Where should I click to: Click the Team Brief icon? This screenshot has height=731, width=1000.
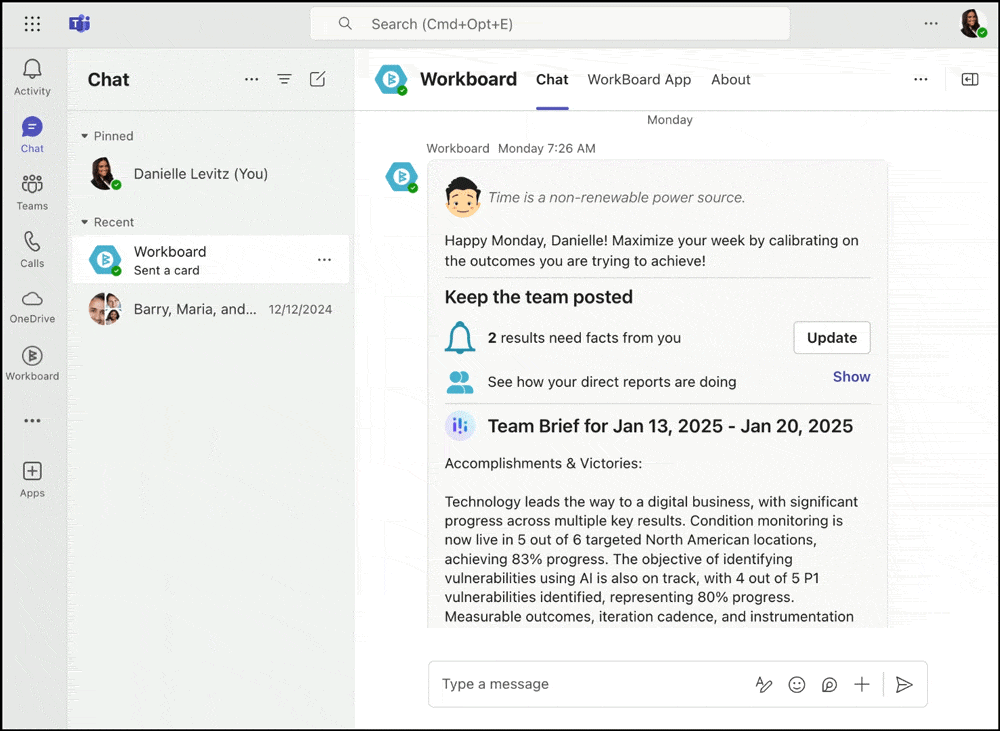pyautogui.click(x=460, y=426)
